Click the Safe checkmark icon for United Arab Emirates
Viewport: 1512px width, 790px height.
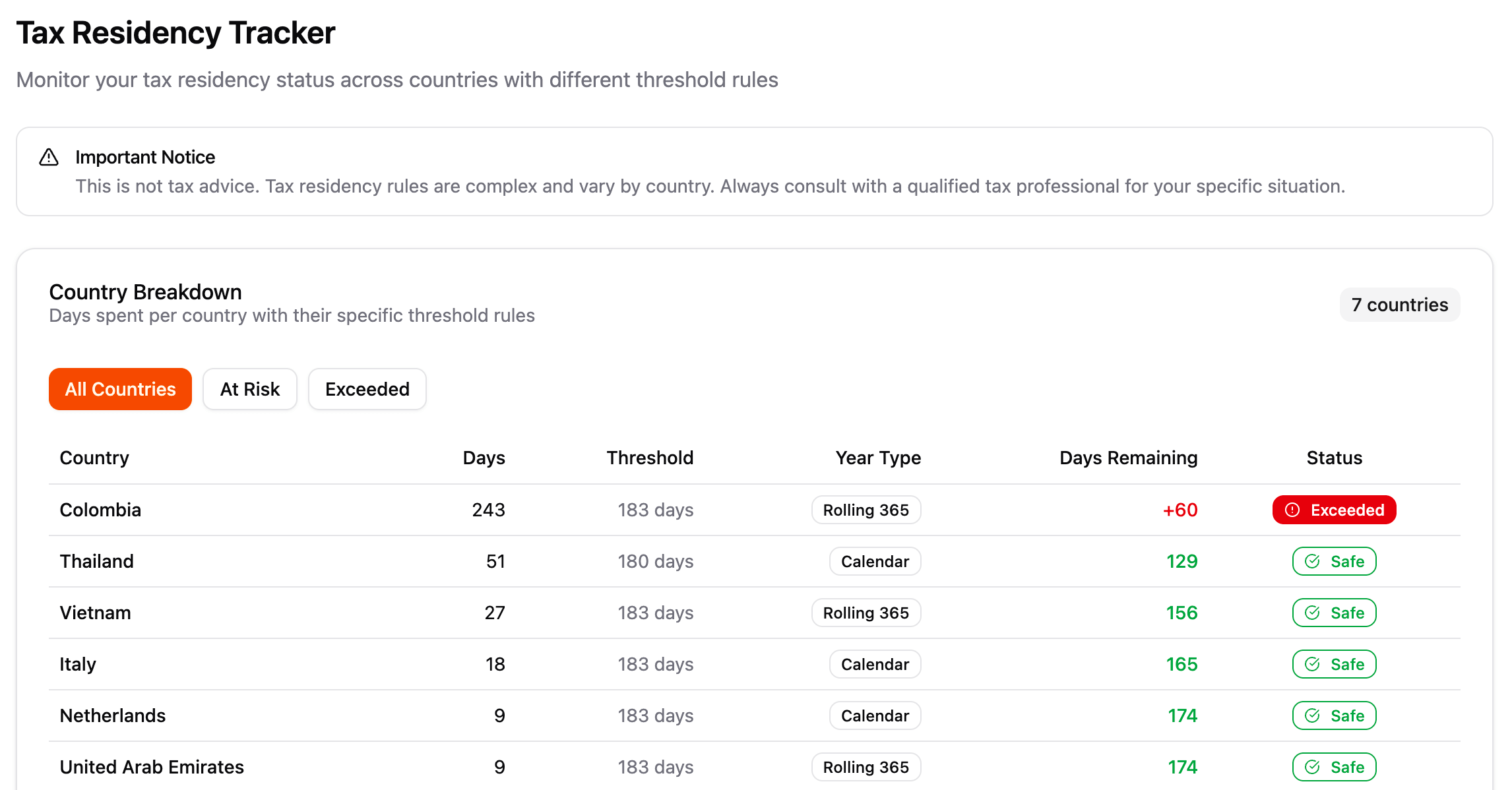point(1311,767)
